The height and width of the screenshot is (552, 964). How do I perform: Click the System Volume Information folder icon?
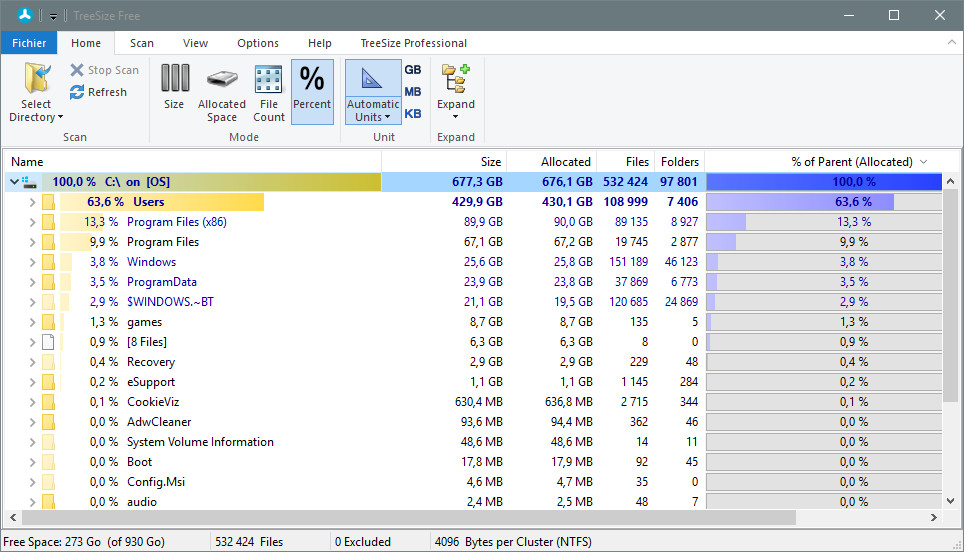(x=49, y=442)
